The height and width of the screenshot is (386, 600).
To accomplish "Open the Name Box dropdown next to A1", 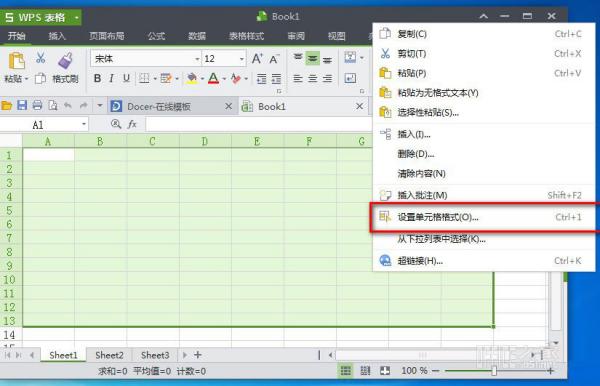I will click(84, 124).
